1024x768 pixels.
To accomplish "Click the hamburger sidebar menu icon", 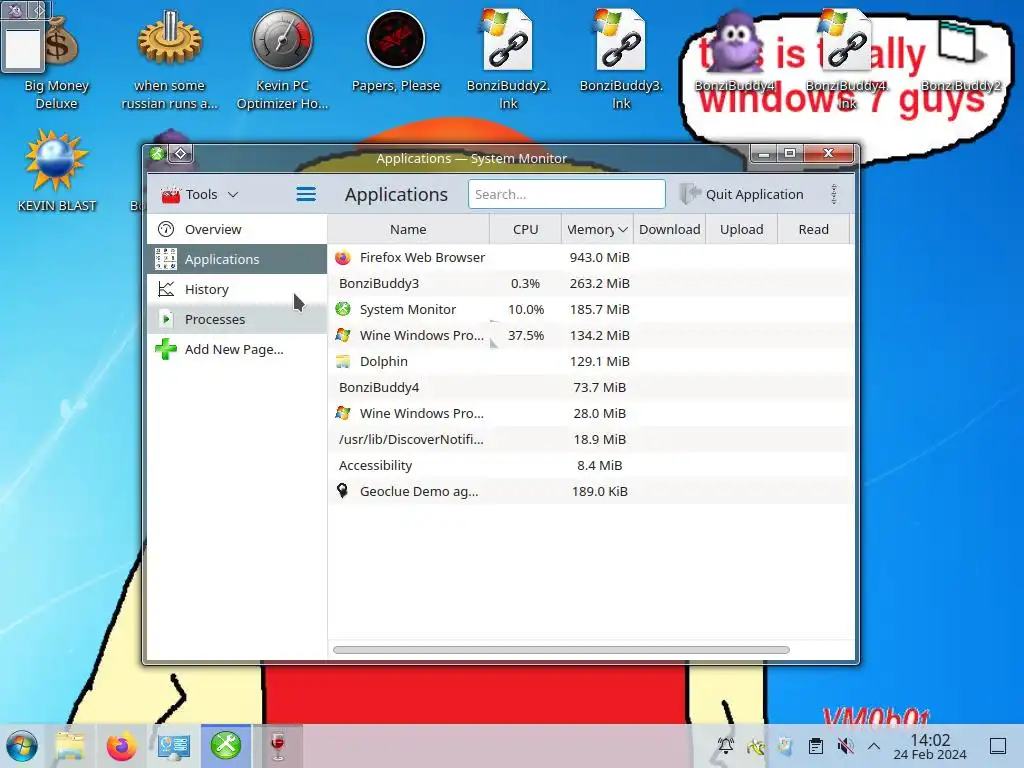I will [x=306, y=195].
